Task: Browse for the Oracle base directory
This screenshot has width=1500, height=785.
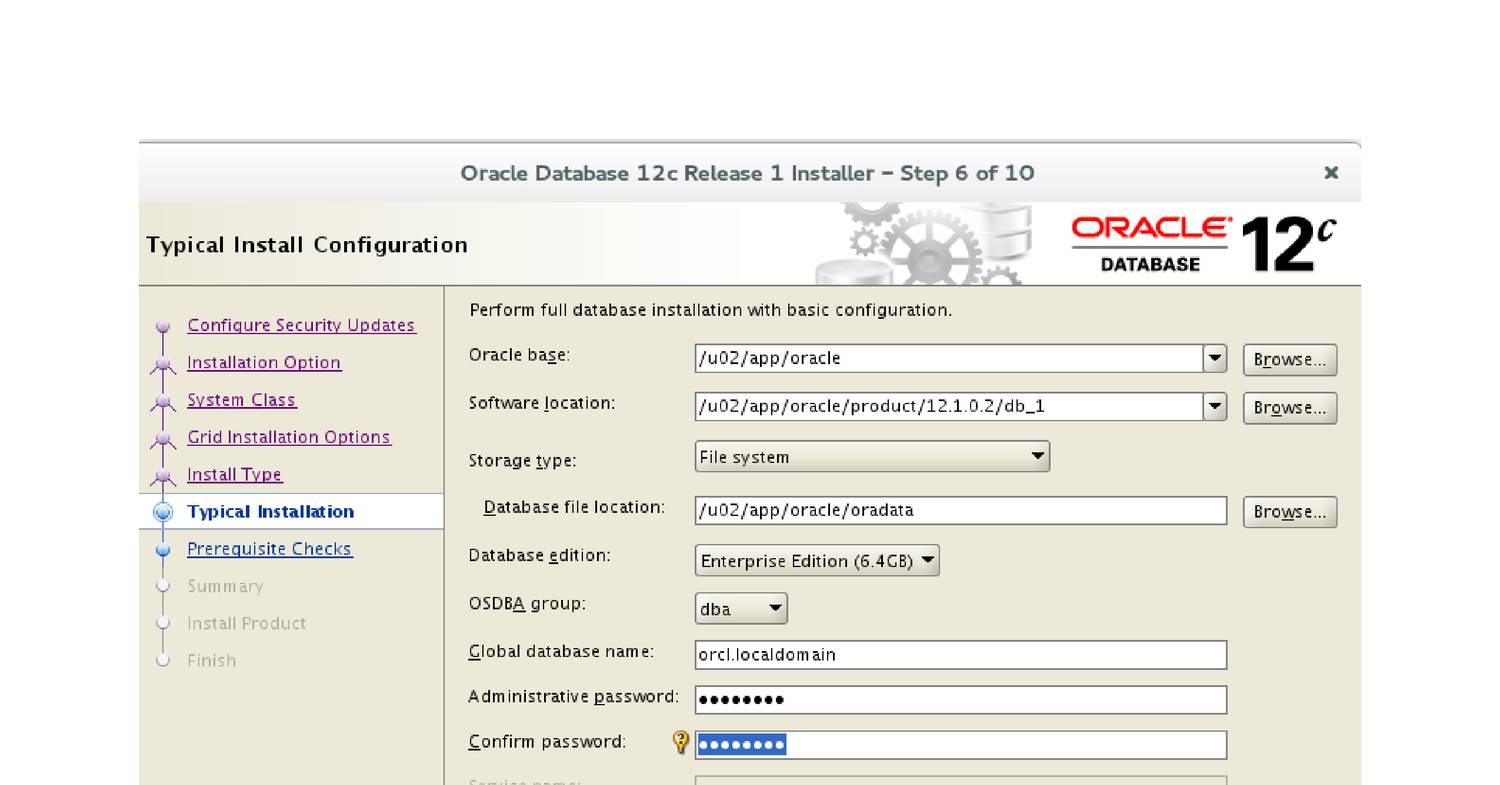Action: [1289, 360]
